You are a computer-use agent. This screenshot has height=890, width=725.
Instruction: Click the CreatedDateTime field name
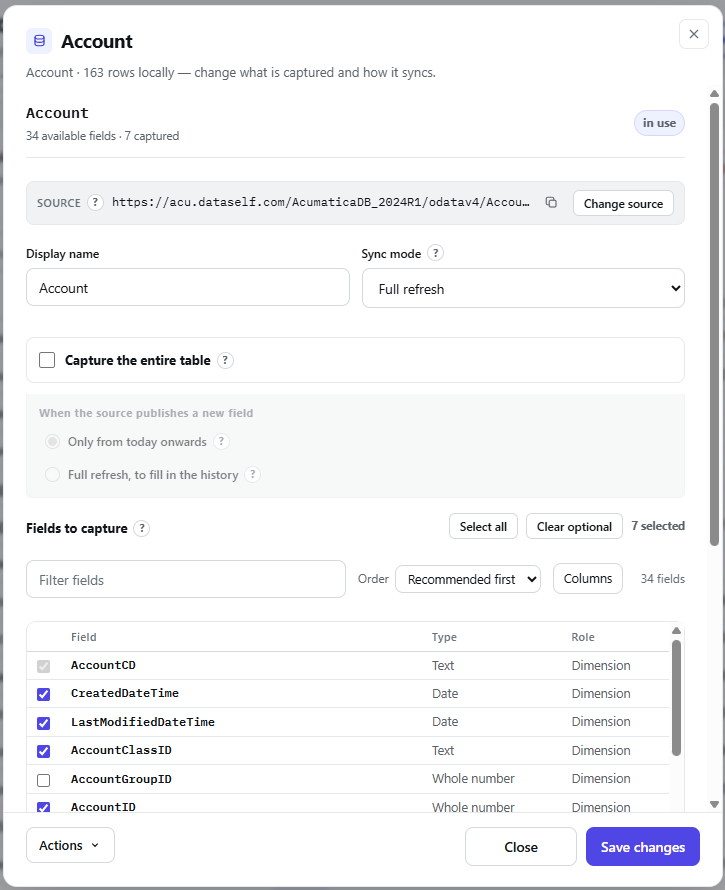point(125,693)
